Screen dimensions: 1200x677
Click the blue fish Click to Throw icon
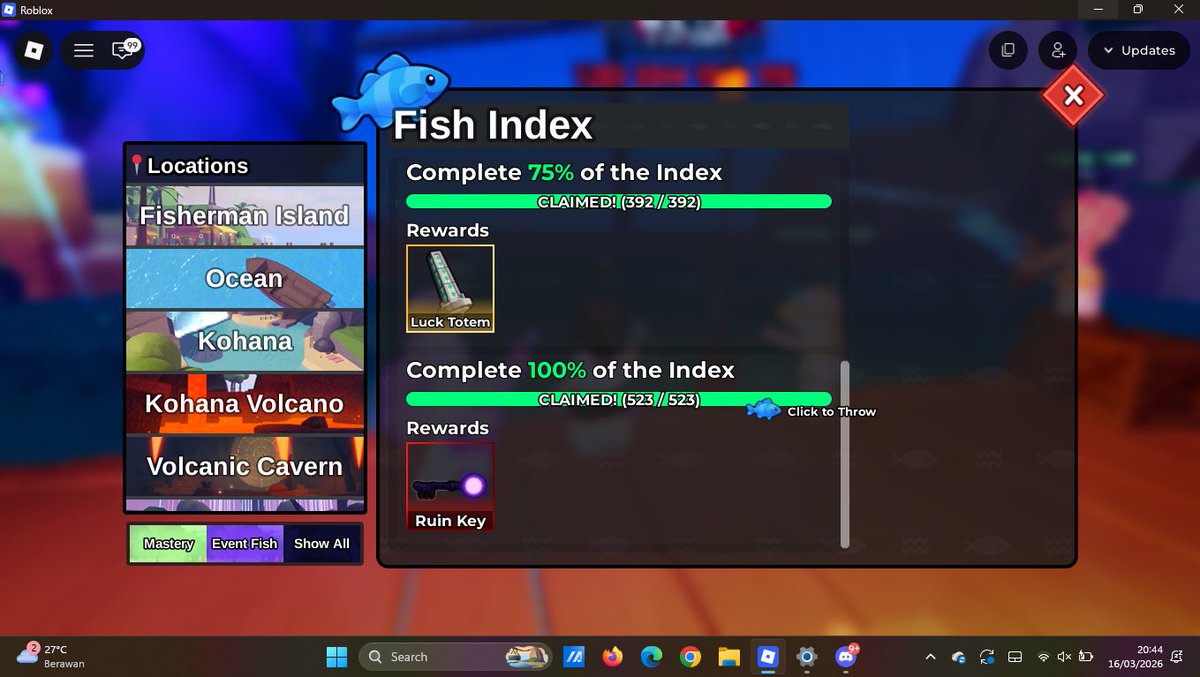point(764,410)
